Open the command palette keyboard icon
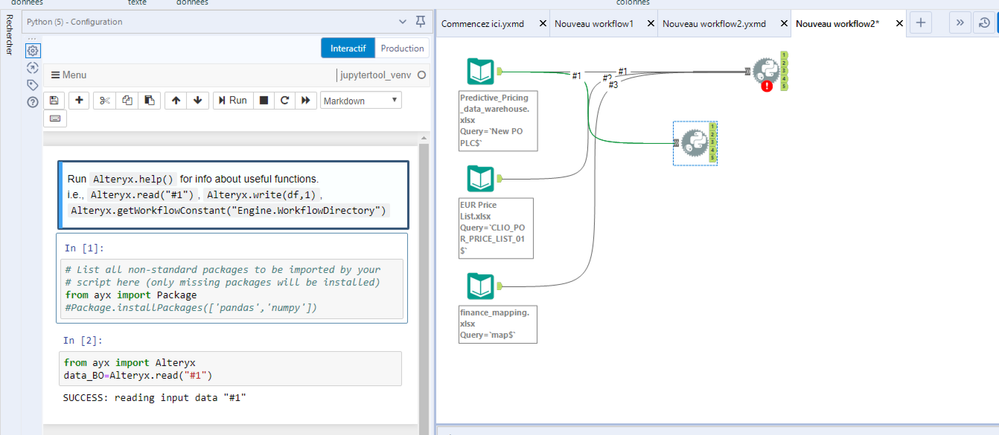Viewport: 999px width, 435px height. point(55,118)
